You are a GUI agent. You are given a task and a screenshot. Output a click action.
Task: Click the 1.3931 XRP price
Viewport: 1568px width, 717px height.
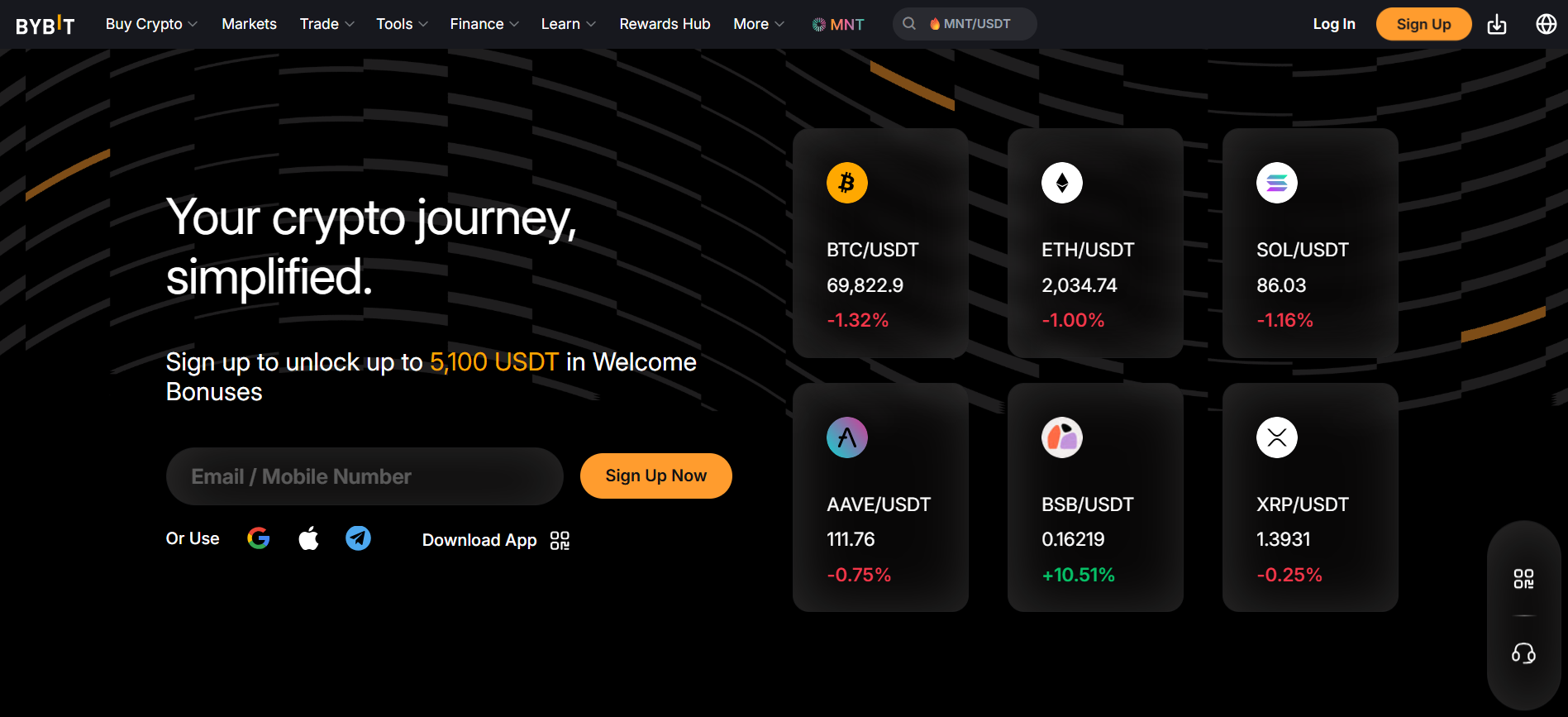click(1283, 539)
